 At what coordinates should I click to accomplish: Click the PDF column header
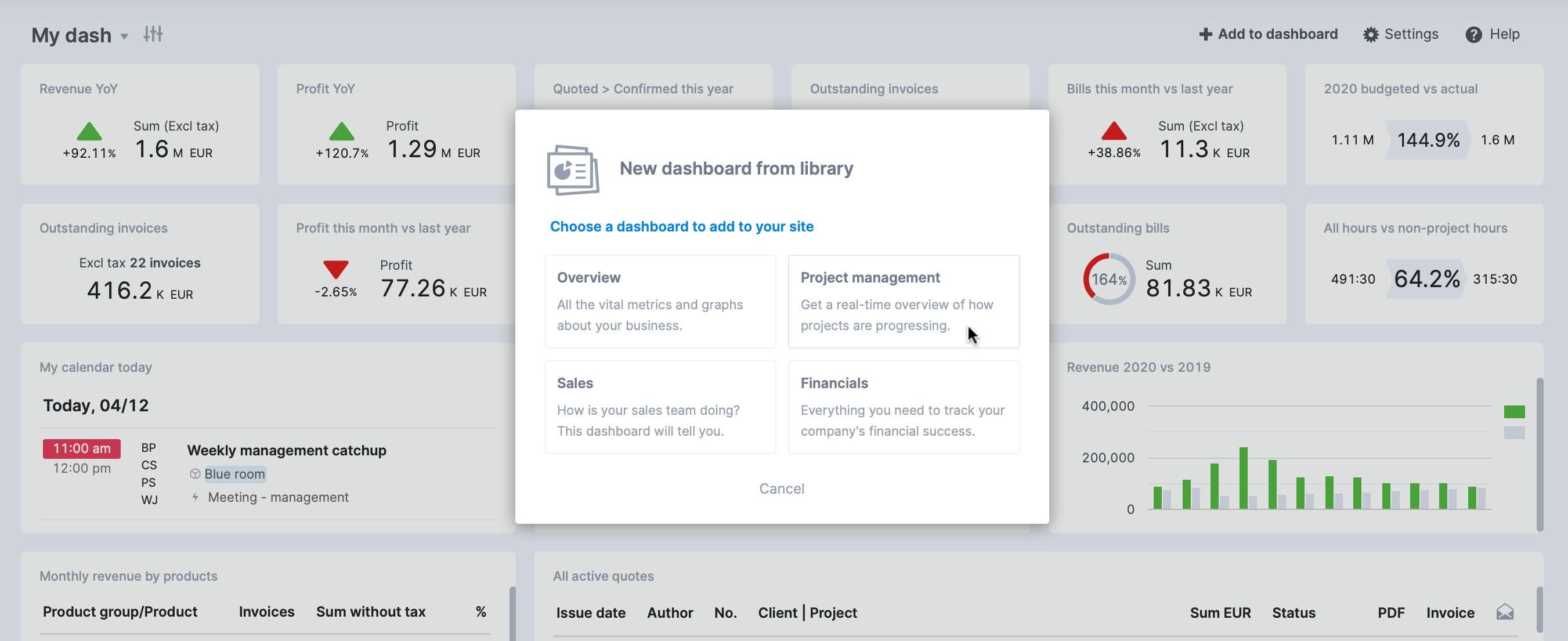(1391, 613)
